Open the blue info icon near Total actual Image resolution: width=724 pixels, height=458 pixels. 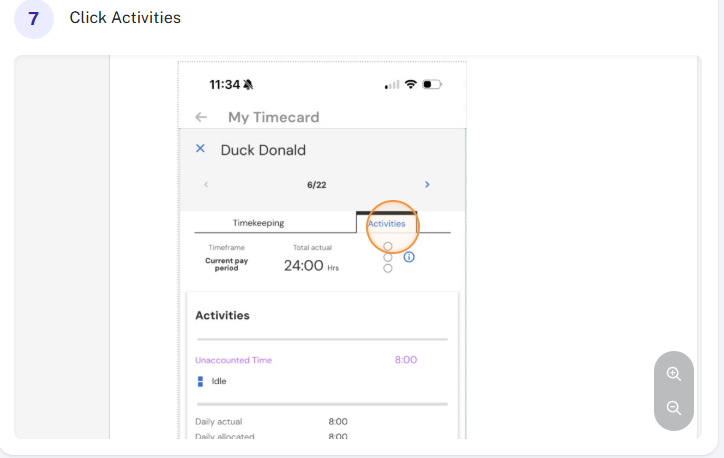409,257
